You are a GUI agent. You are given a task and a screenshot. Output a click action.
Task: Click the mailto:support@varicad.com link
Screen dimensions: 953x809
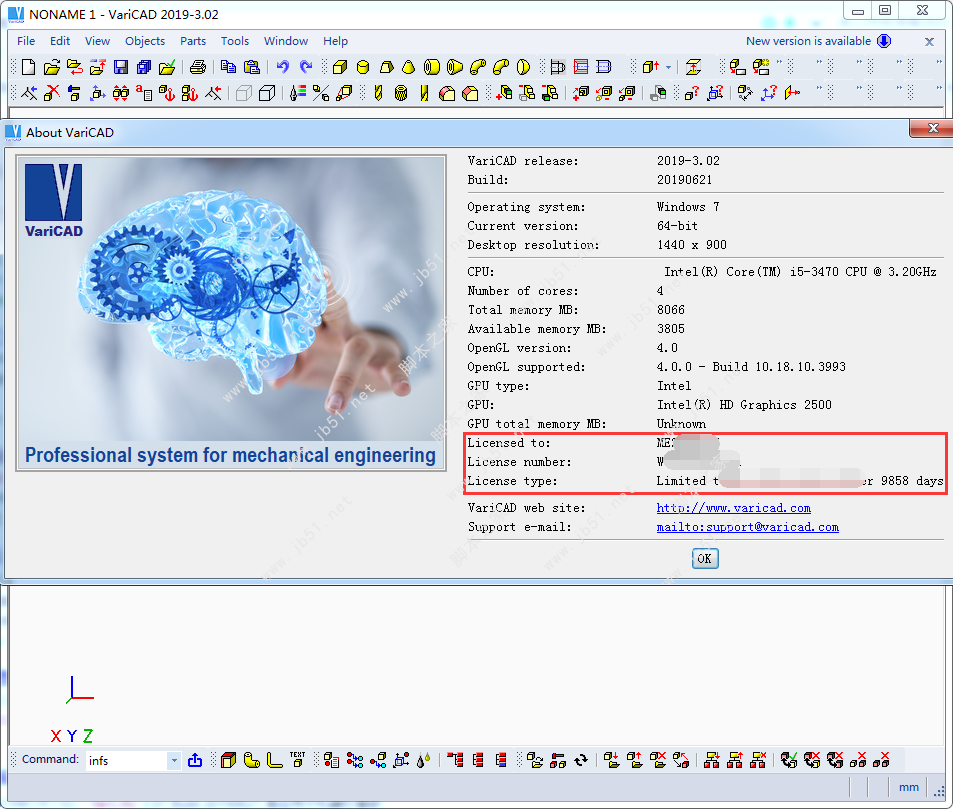(x=748, y=527)
